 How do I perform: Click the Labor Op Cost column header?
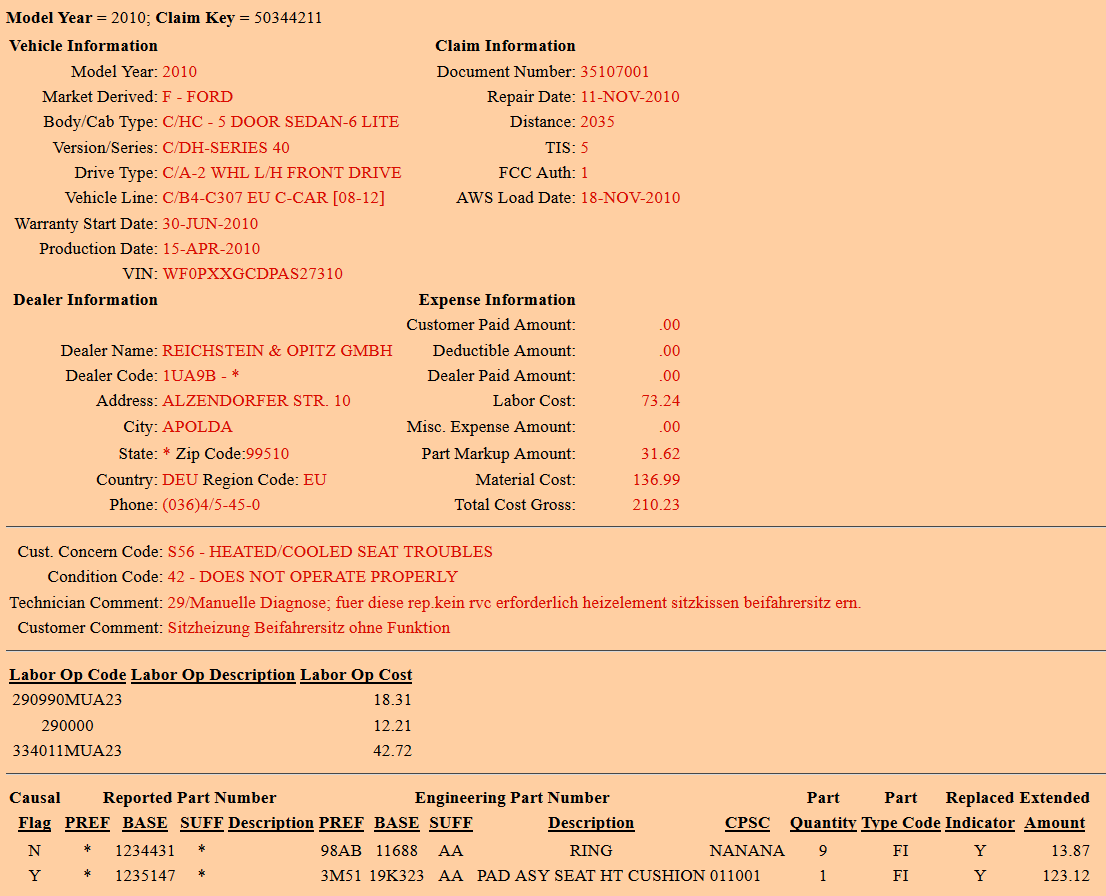point(356,675)
